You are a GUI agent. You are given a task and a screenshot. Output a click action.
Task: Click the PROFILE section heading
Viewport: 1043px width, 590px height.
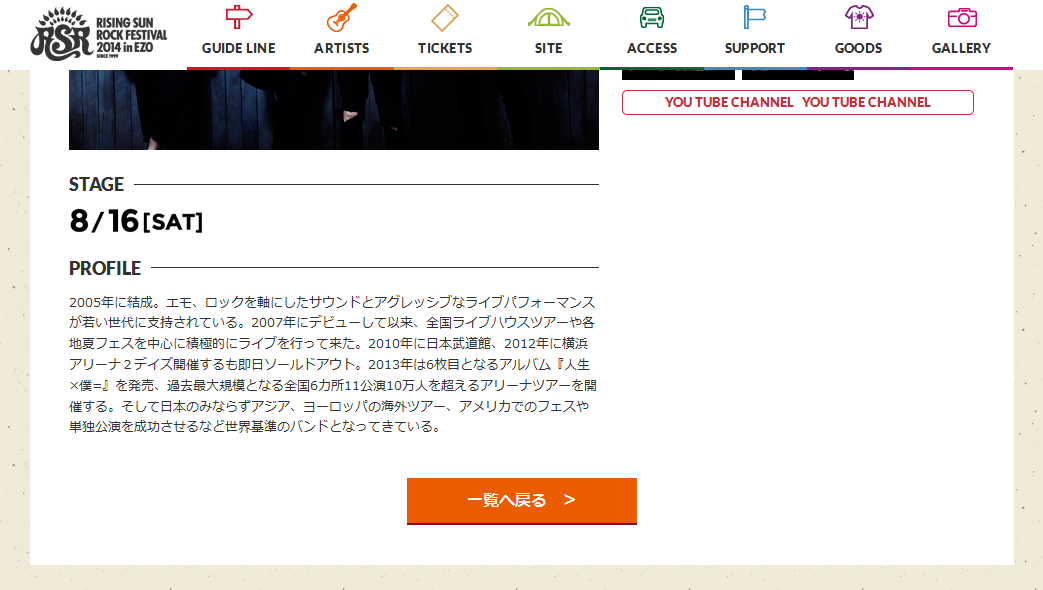(105, 268)
